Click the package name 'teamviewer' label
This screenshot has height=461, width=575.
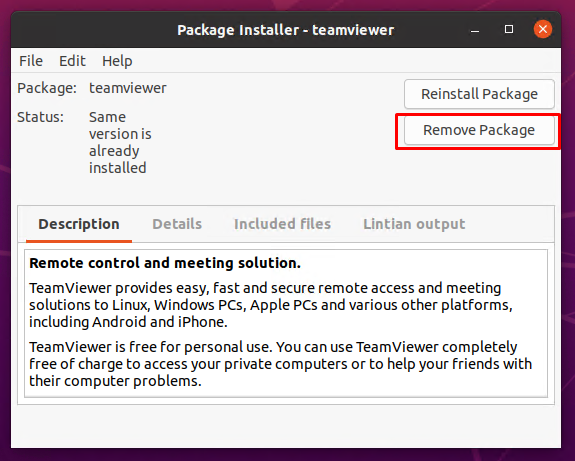click(128, 88)
